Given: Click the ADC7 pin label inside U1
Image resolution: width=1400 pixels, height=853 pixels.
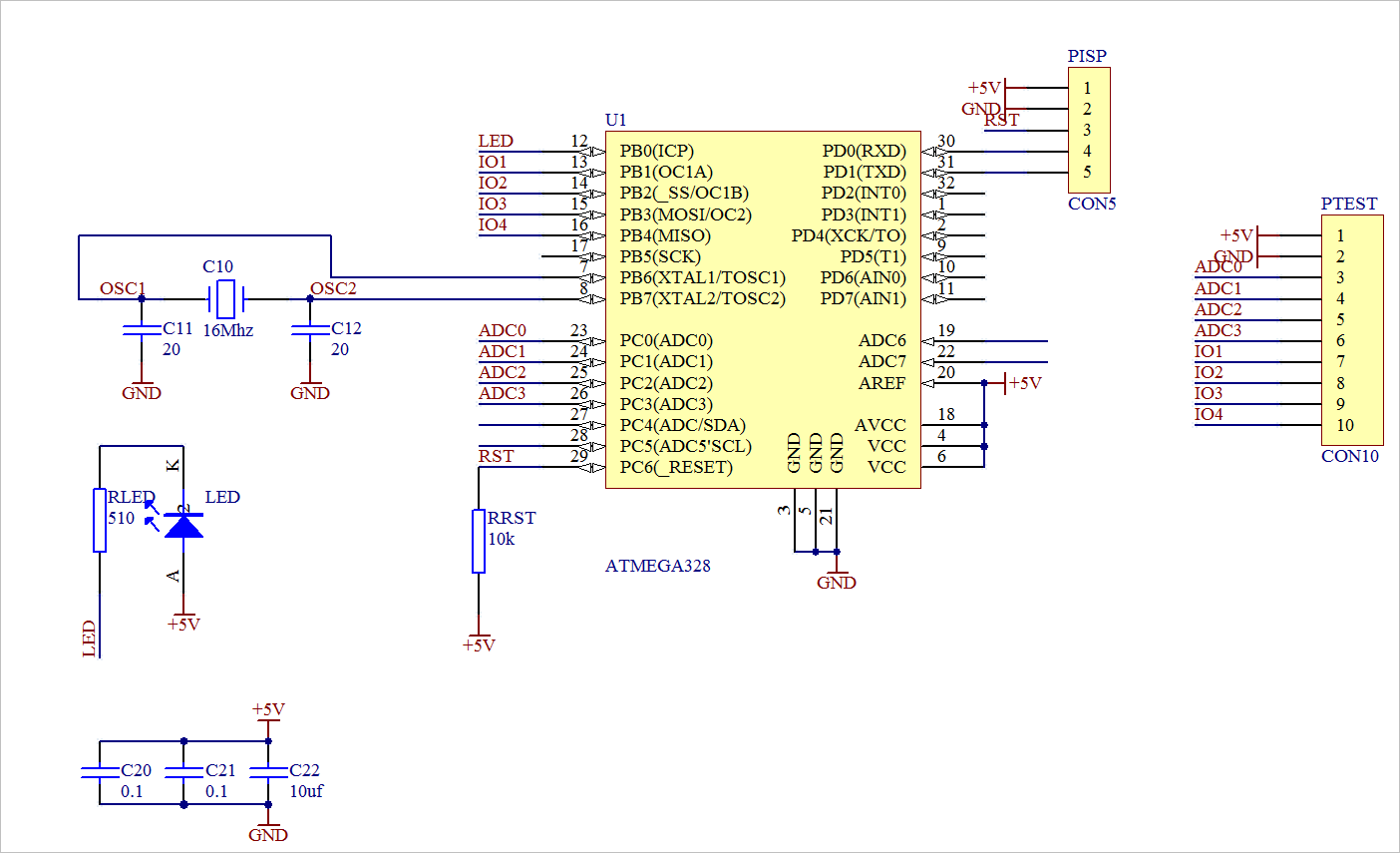Looking at the screenshot, I should (x=882, y=361).
